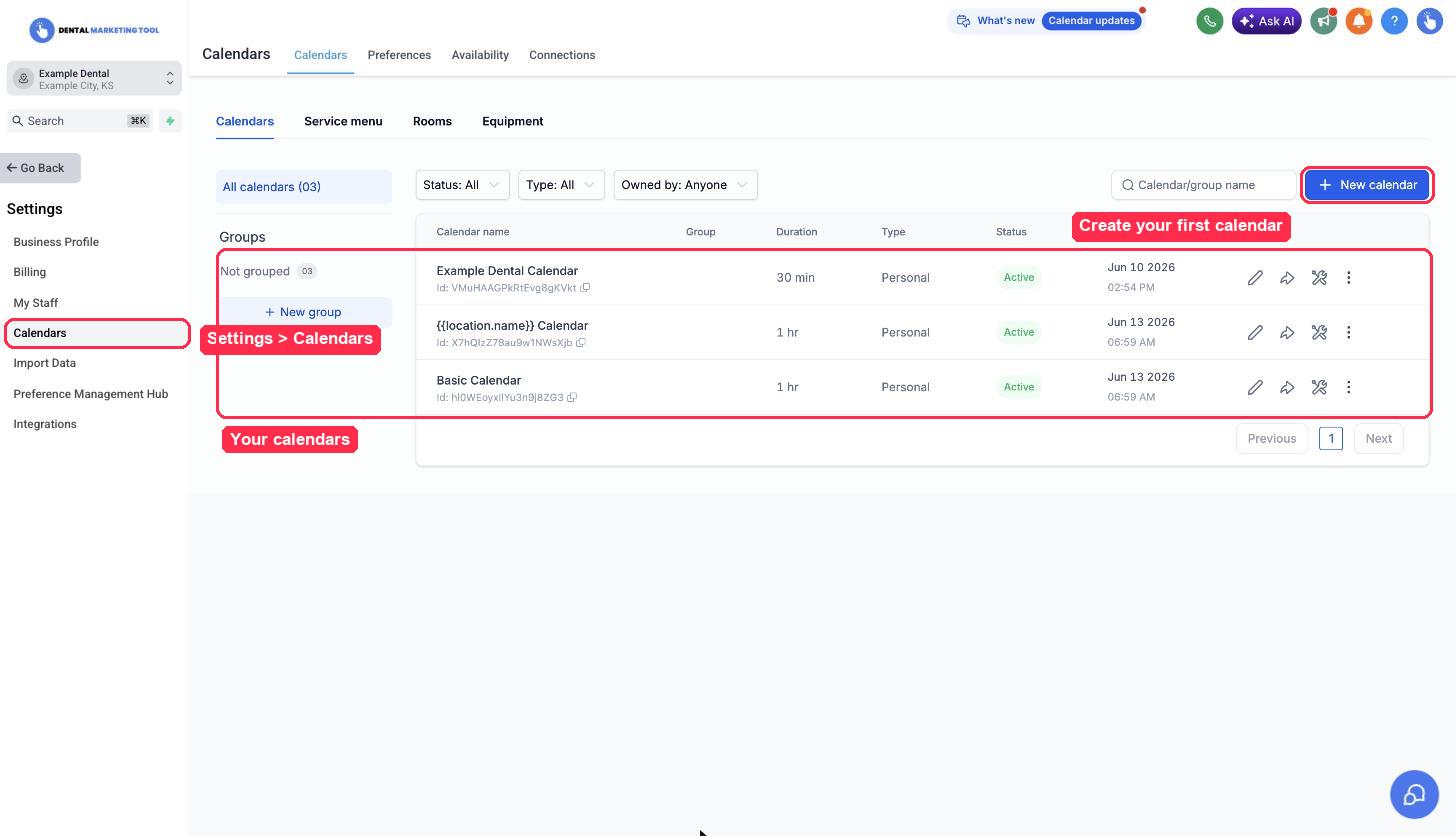Select the Not grouped group
1456x836 pixels.
(267, 271)
